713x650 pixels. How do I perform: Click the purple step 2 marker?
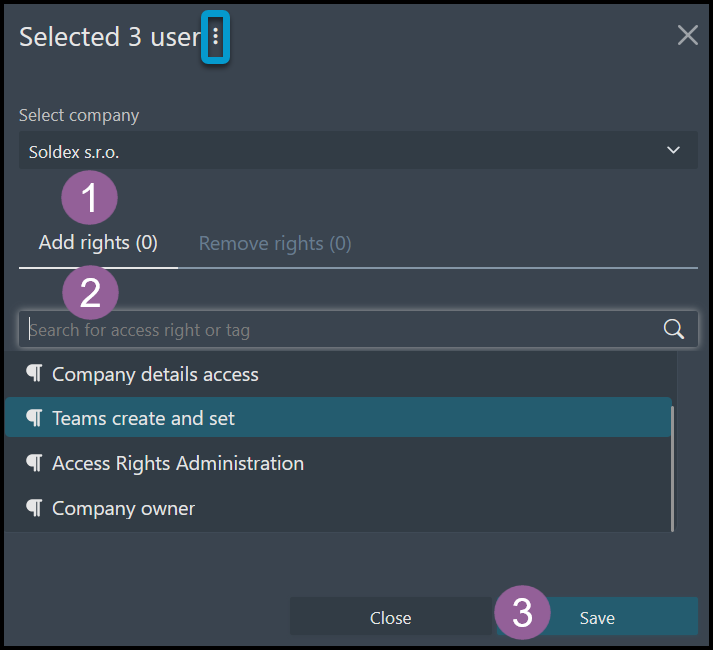90,292
